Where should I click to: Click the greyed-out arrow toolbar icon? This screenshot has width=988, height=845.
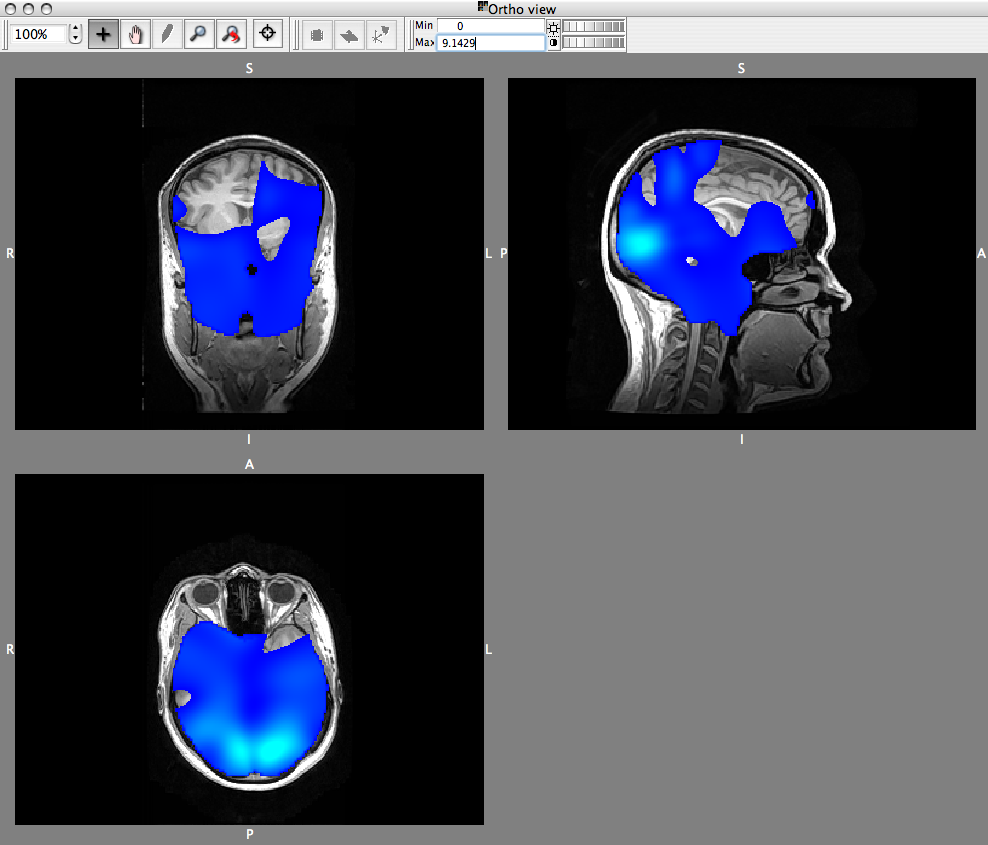tap(349, 34)
